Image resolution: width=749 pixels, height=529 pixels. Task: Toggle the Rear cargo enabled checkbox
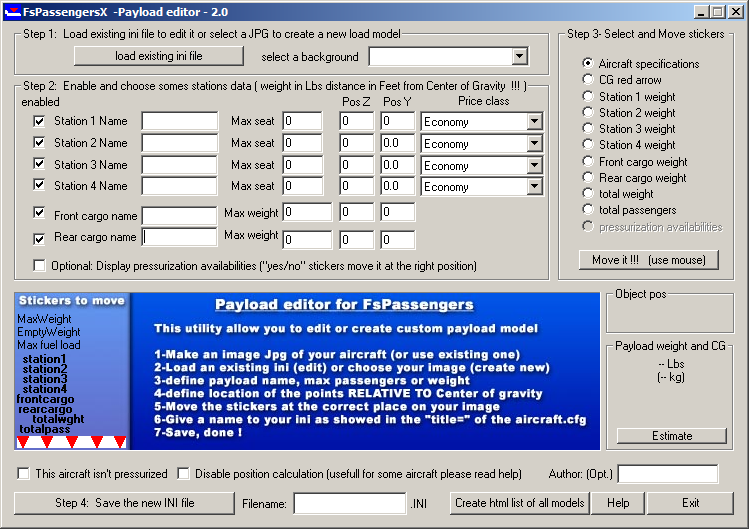[x=39, y=238]
